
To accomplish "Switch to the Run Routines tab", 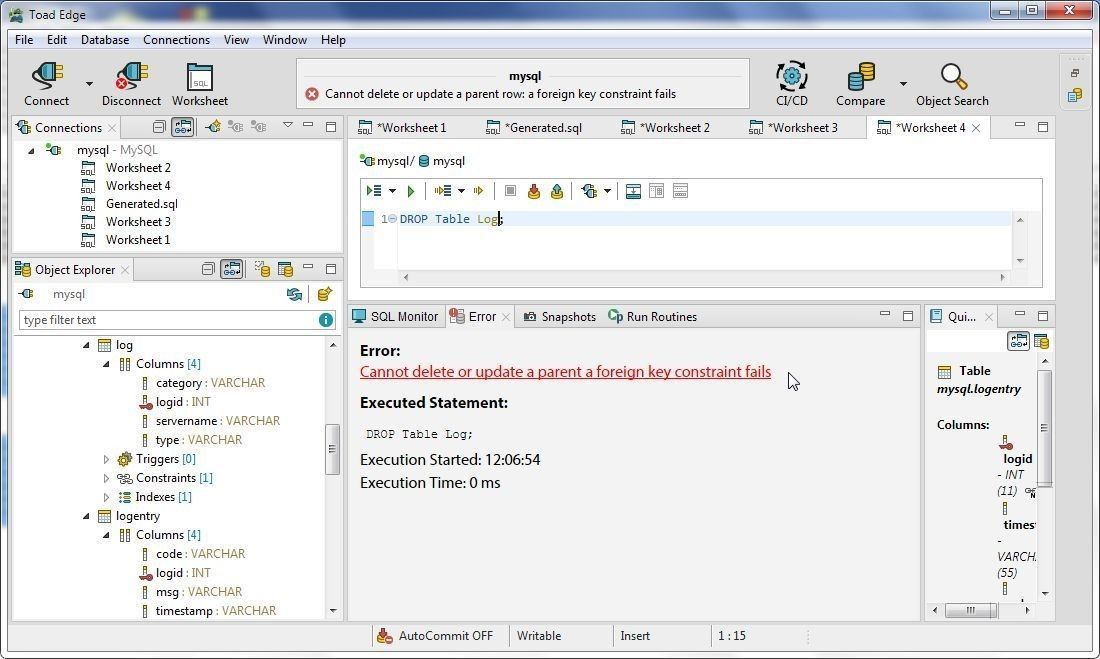I will pyautogui.click(x=652, y=317).
